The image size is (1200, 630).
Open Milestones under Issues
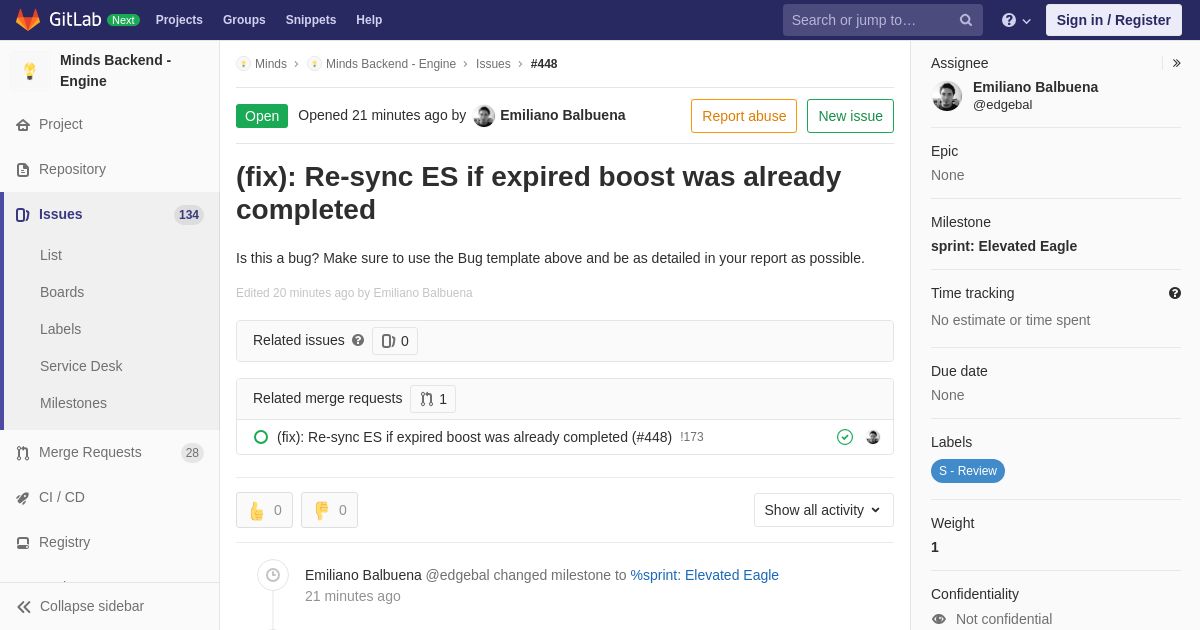coord(73,403)
